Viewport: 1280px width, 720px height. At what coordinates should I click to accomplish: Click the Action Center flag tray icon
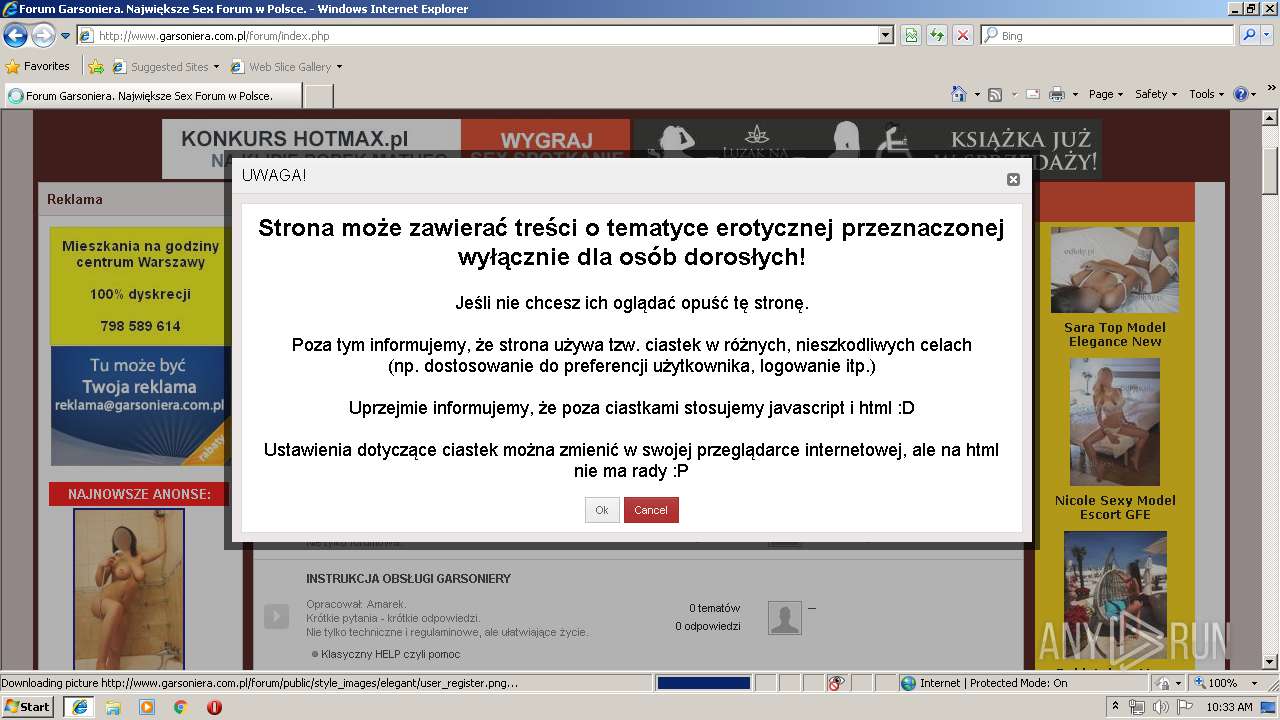(1185, 707)
